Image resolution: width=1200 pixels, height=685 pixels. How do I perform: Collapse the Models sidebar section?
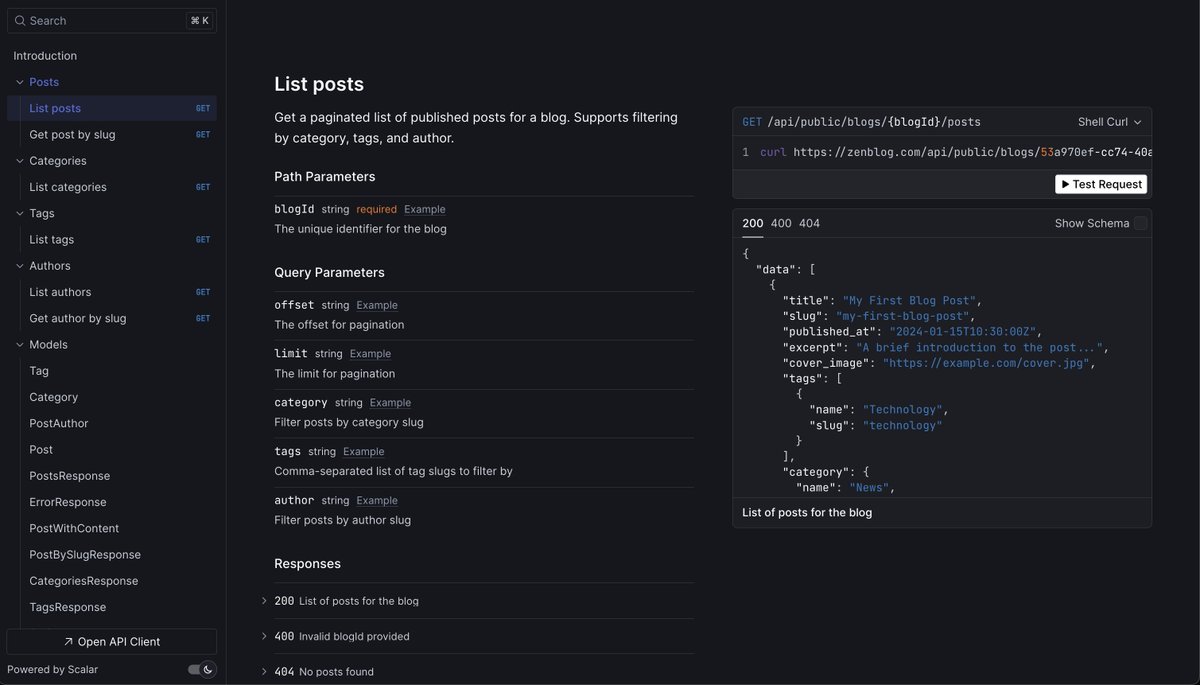pyautogui.click(x=20, y=345)
